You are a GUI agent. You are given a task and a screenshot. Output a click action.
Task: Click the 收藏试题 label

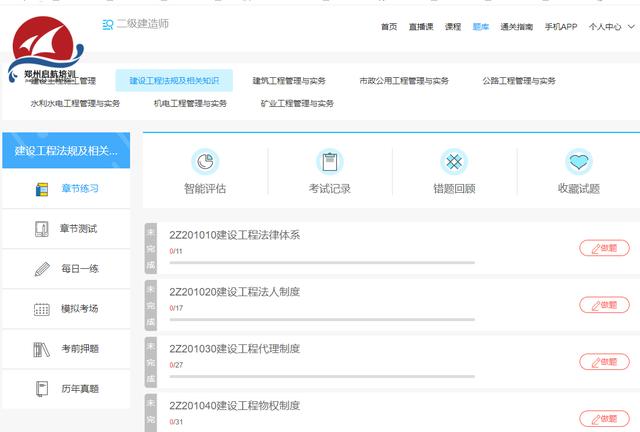579,189
